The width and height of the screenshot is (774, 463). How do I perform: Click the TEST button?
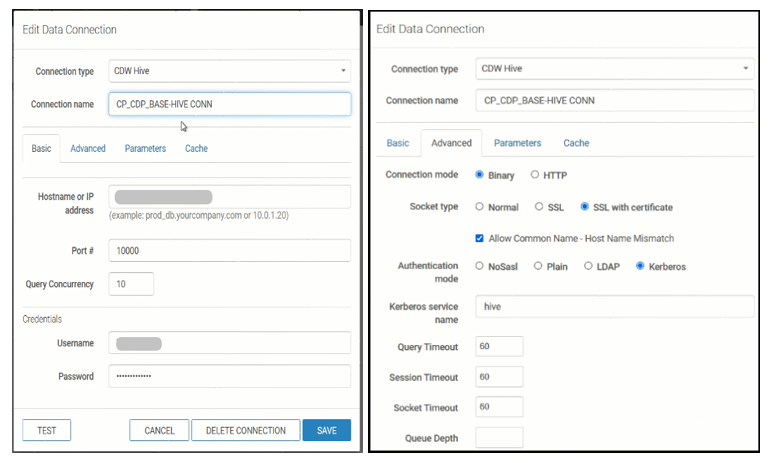tap(46, 430)
